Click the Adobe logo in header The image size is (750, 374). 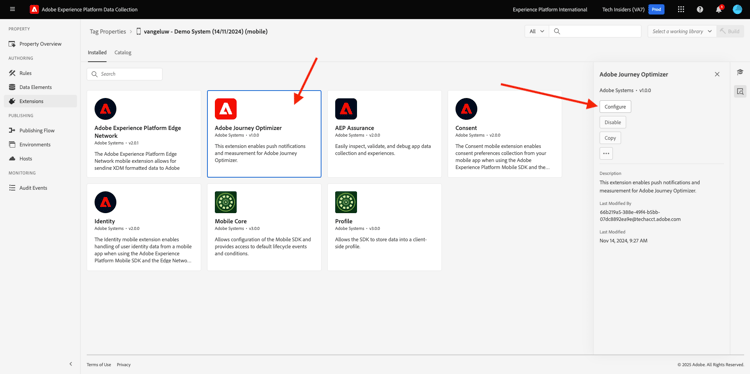click(x=34, y=9)
